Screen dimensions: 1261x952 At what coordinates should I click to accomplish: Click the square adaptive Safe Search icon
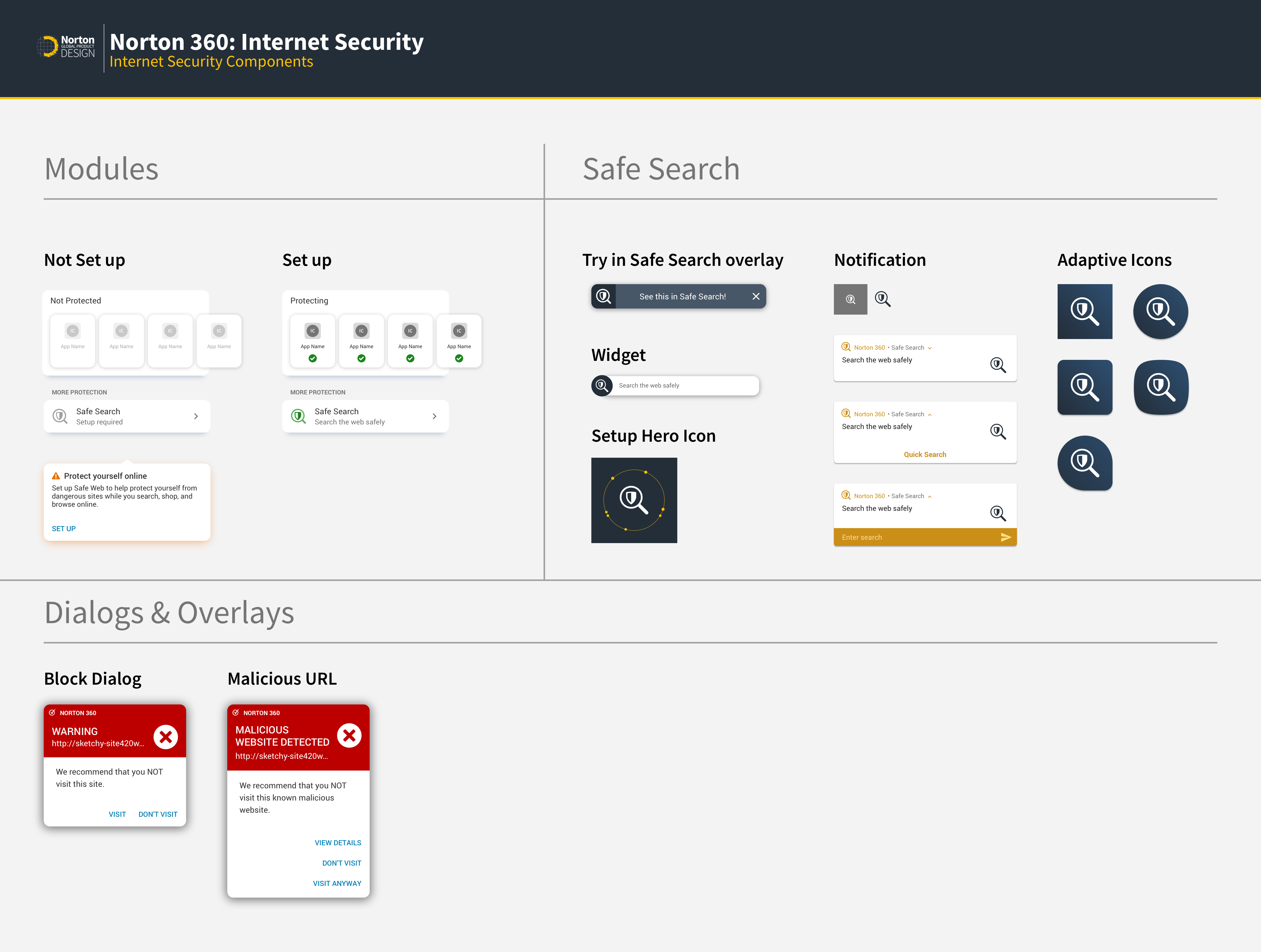(1084, 312)
